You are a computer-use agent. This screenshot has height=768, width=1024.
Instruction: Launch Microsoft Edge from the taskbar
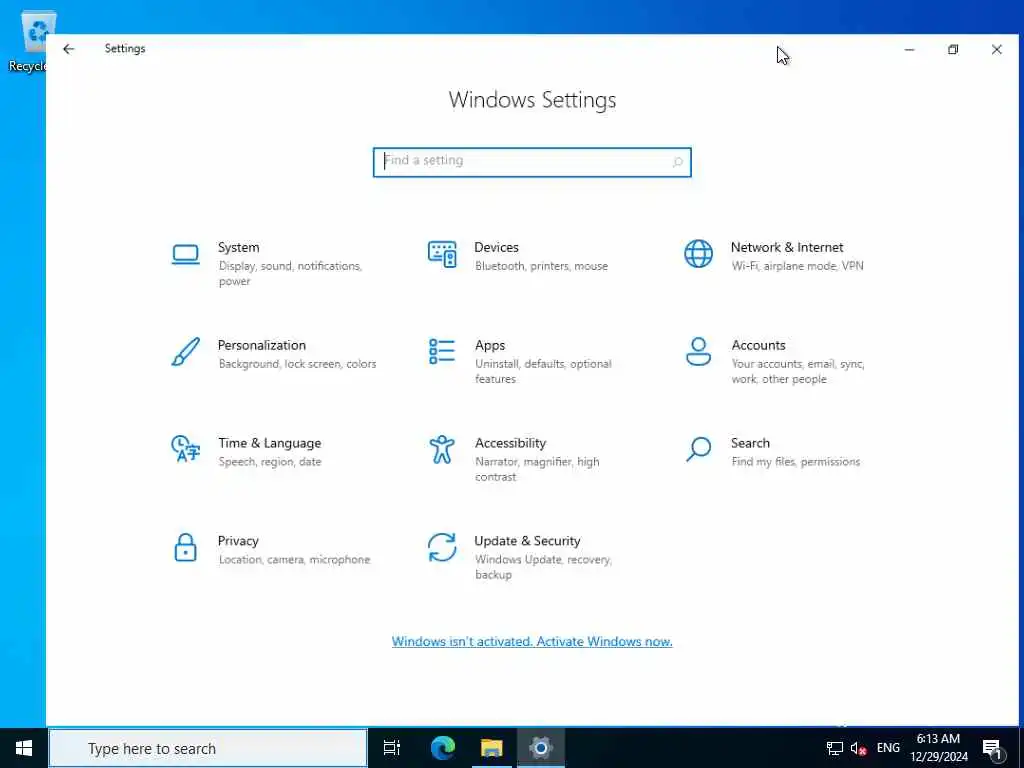pos(442,748)
